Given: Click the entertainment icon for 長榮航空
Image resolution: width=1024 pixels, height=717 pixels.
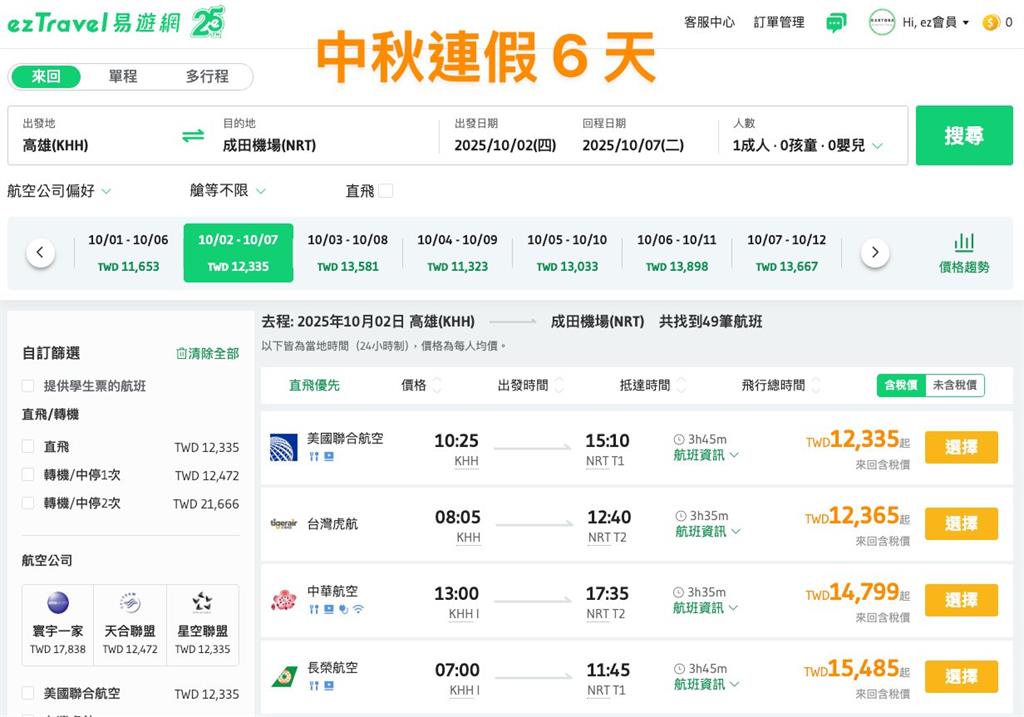Looking at the screenshot, I should point(329,686).
